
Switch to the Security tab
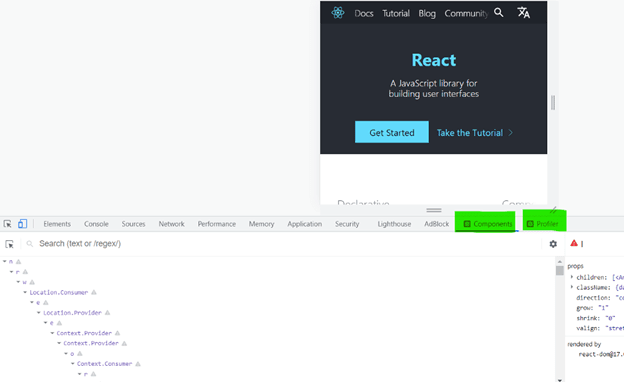[347, 224]
